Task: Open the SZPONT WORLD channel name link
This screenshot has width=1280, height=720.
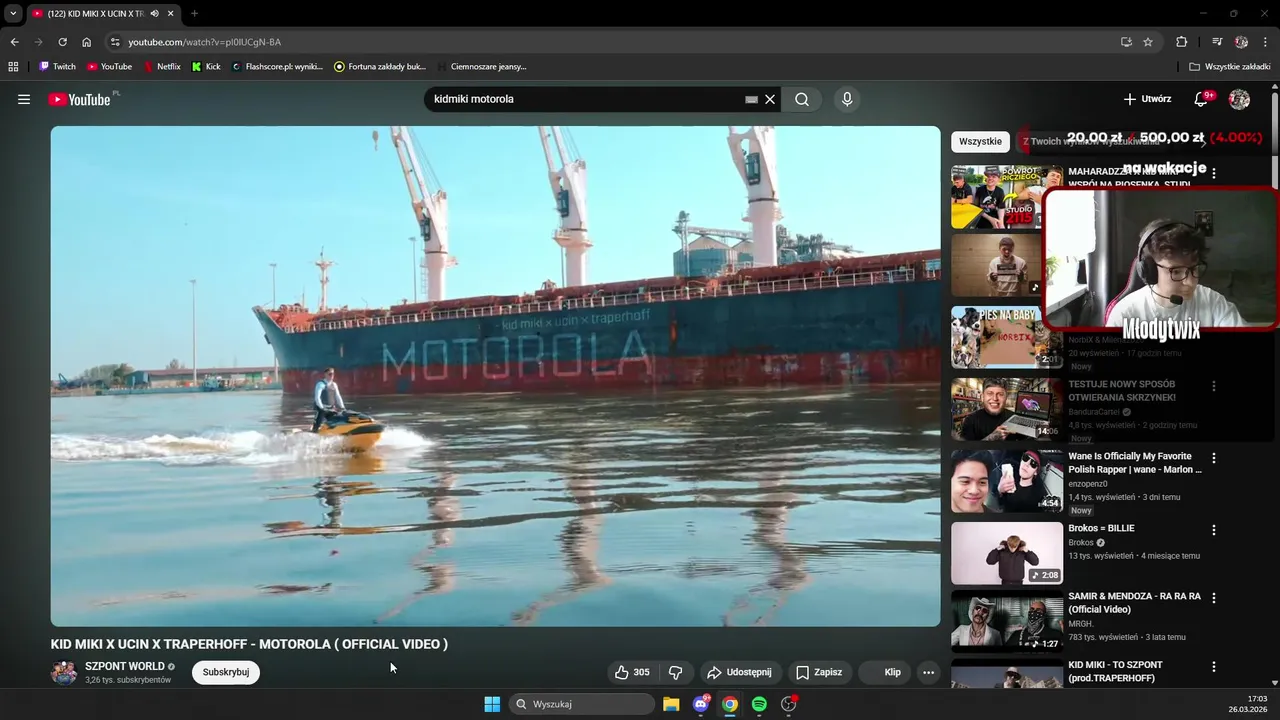Action: click(x=125, y=666)
